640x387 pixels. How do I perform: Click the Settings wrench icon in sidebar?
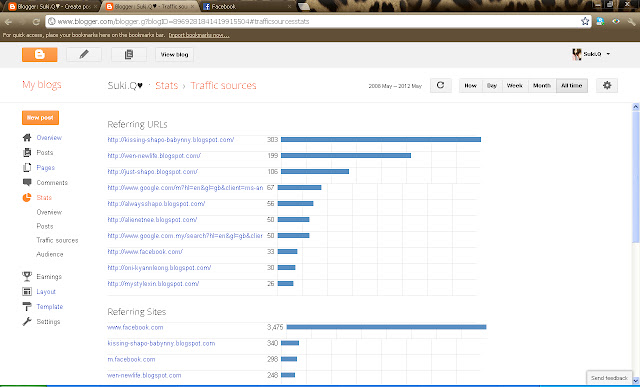(x=27, y=322)
